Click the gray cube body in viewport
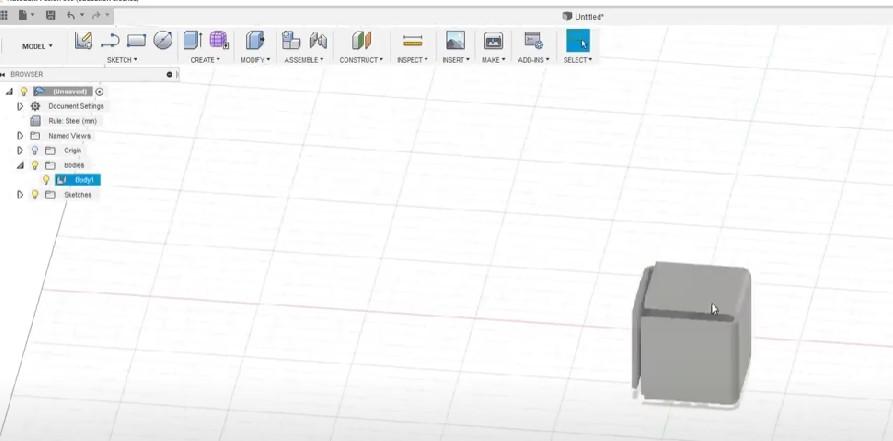The image size is (893, 441). [691, 335]
